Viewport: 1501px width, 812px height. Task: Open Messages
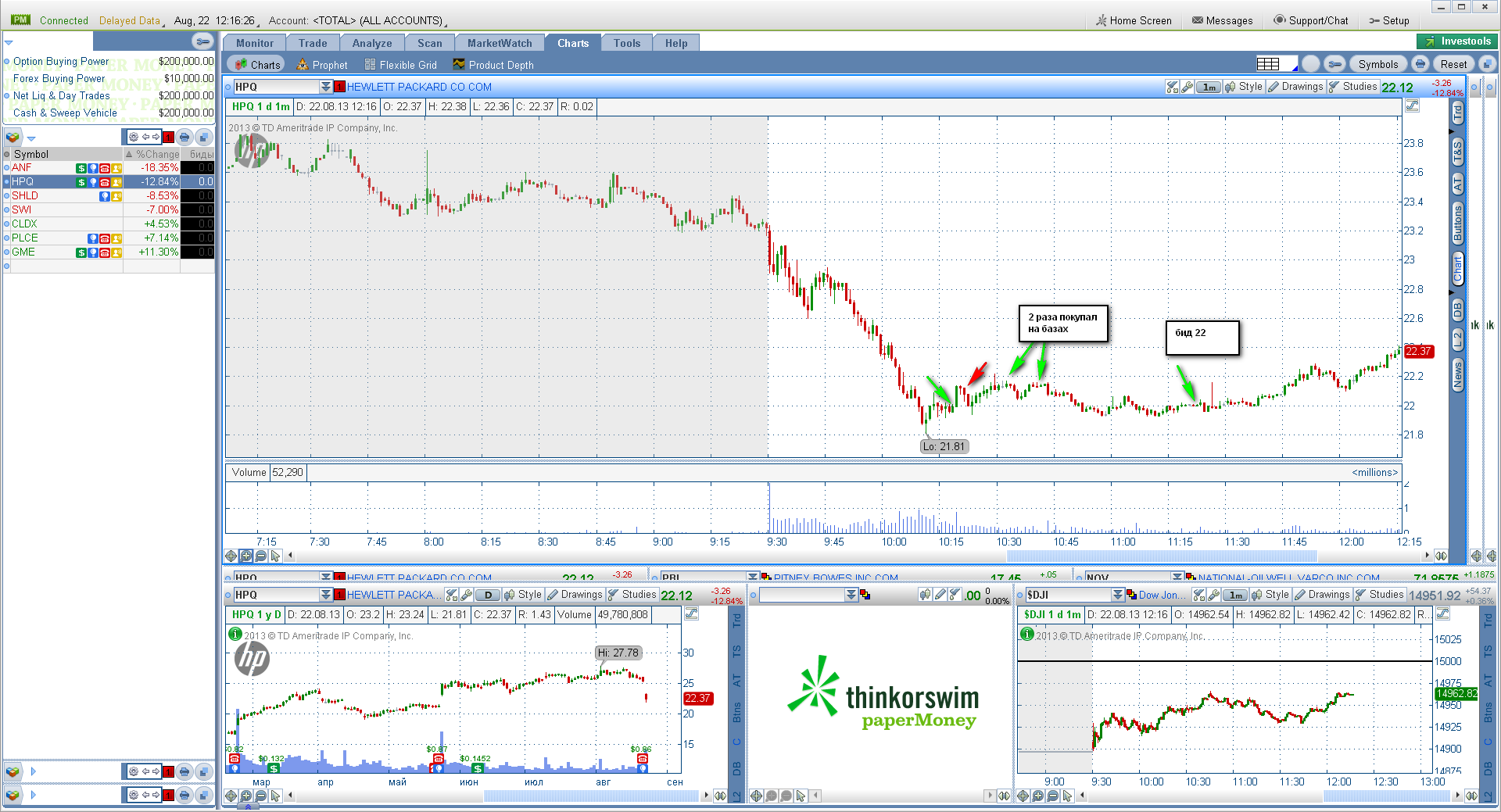pyautogui.click(x=1223, y=20)
